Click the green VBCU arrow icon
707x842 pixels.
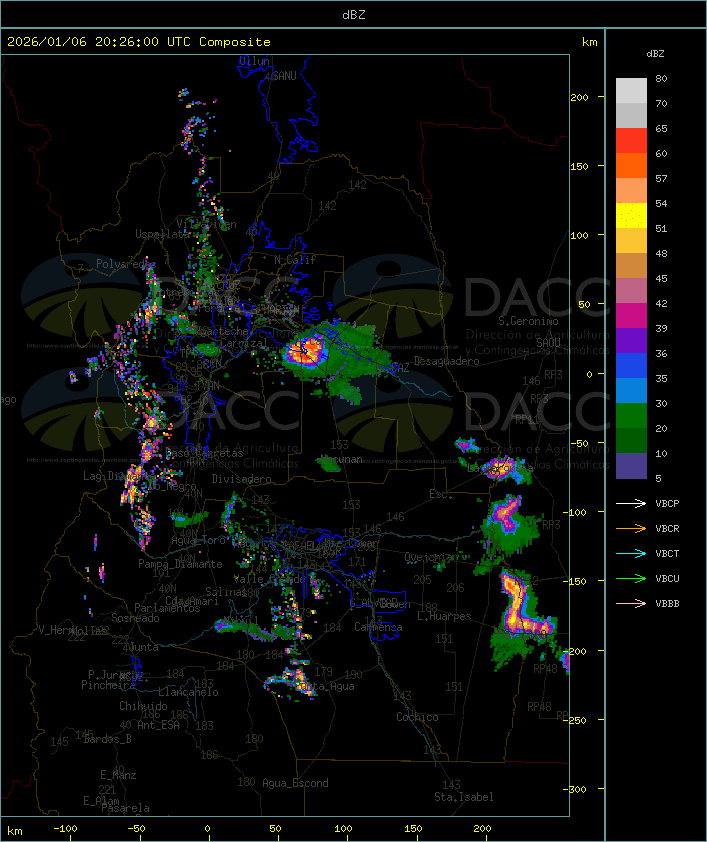coord(632,579)
